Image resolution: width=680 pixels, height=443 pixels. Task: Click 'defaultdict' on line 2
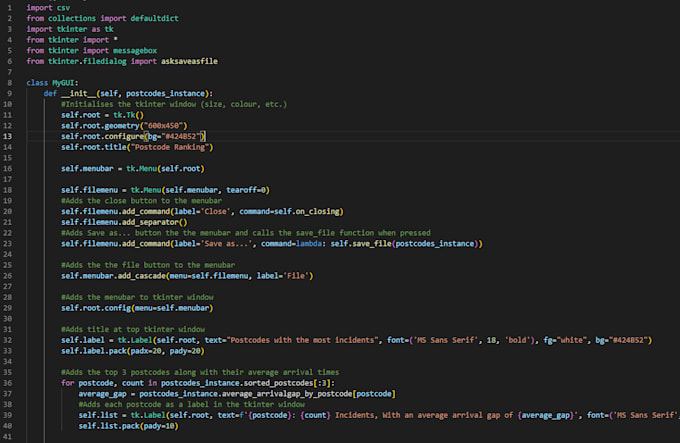[154, 18]
